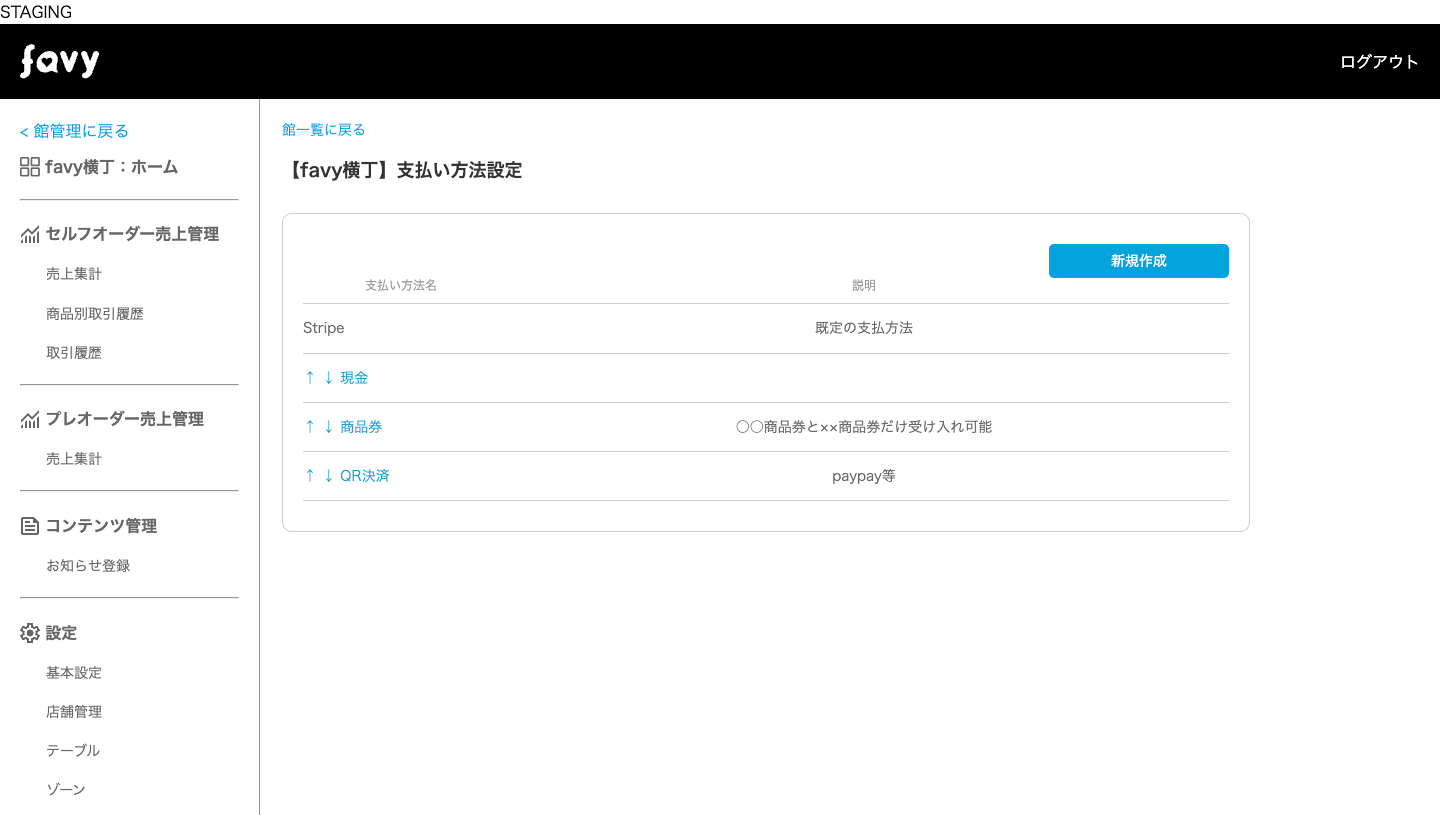Click the favy logo in header
Screen dimensions: 1440x815
point(60,62)
